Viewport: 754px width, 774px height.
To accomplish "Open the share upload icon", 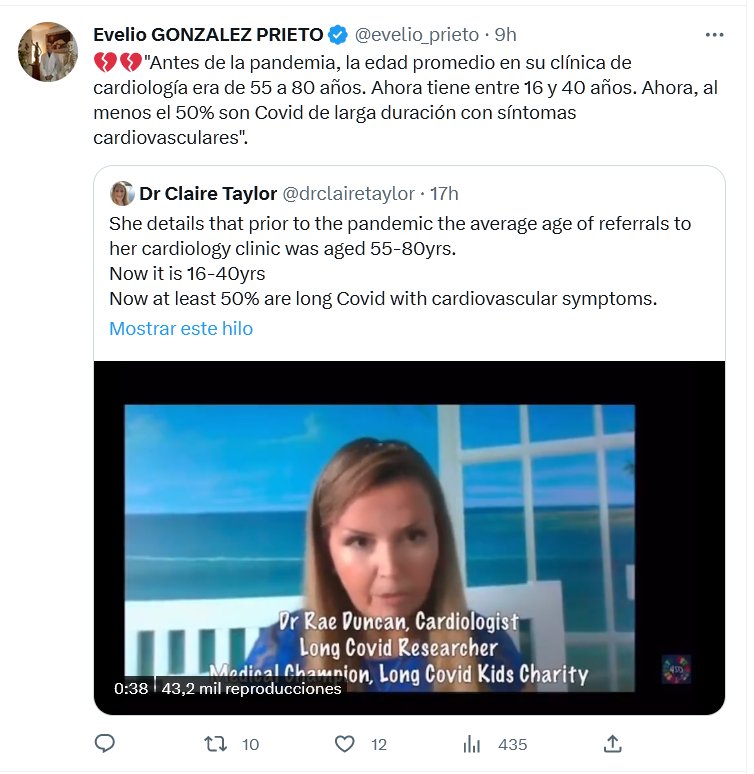I will tap(613, 743).
